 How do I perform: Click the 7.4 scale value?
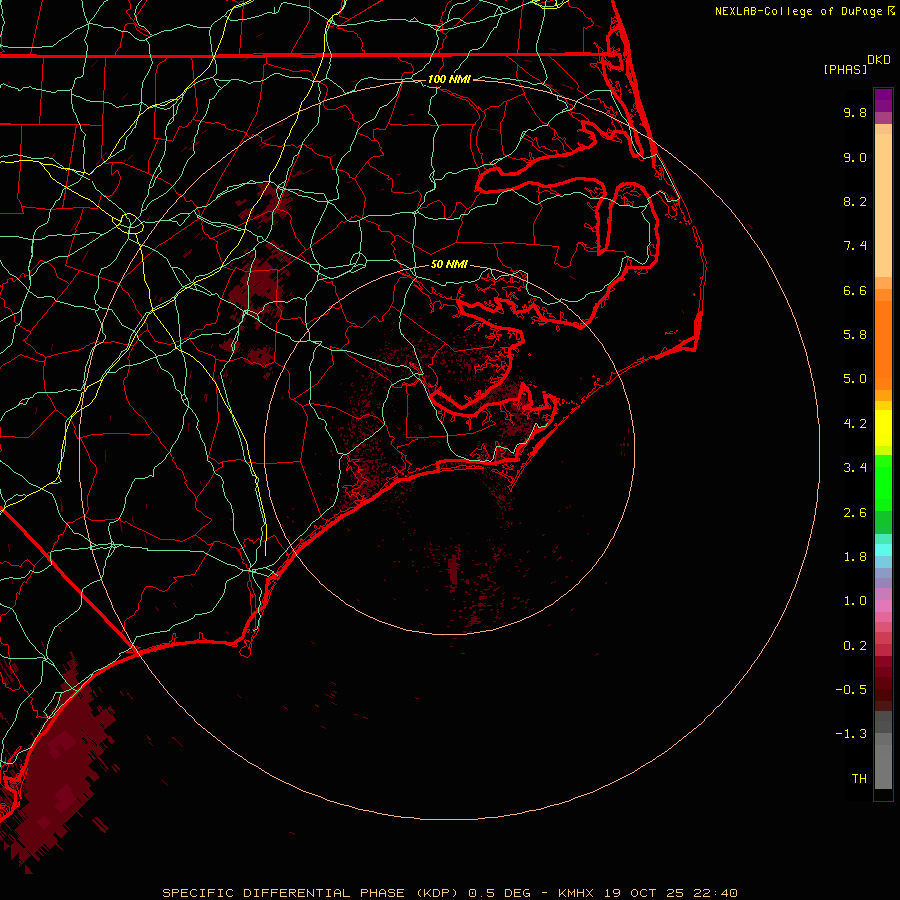click(855, 246)
